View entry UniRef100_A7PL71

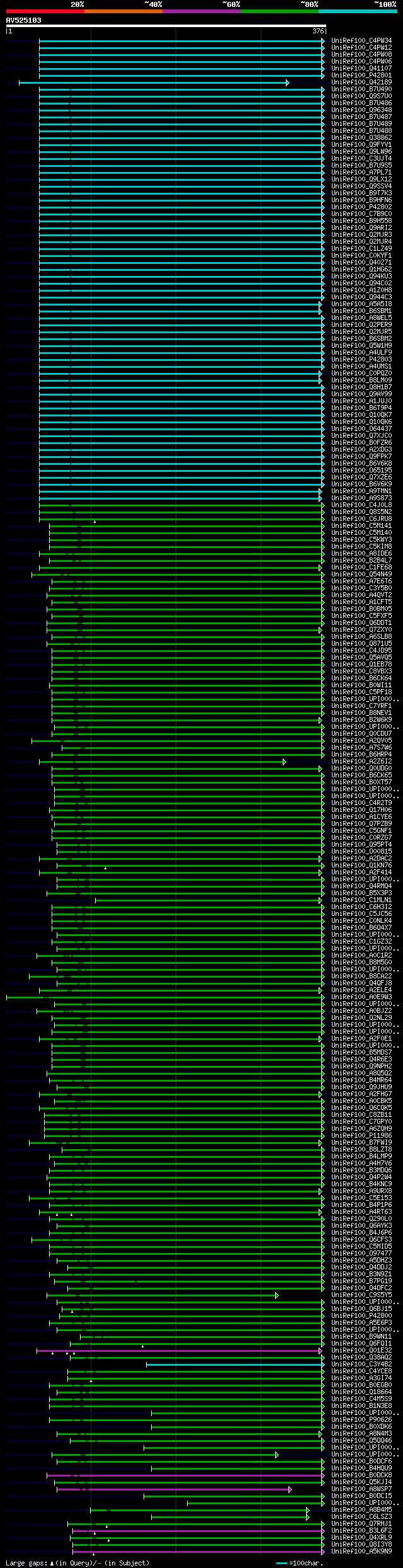point(361,173)
